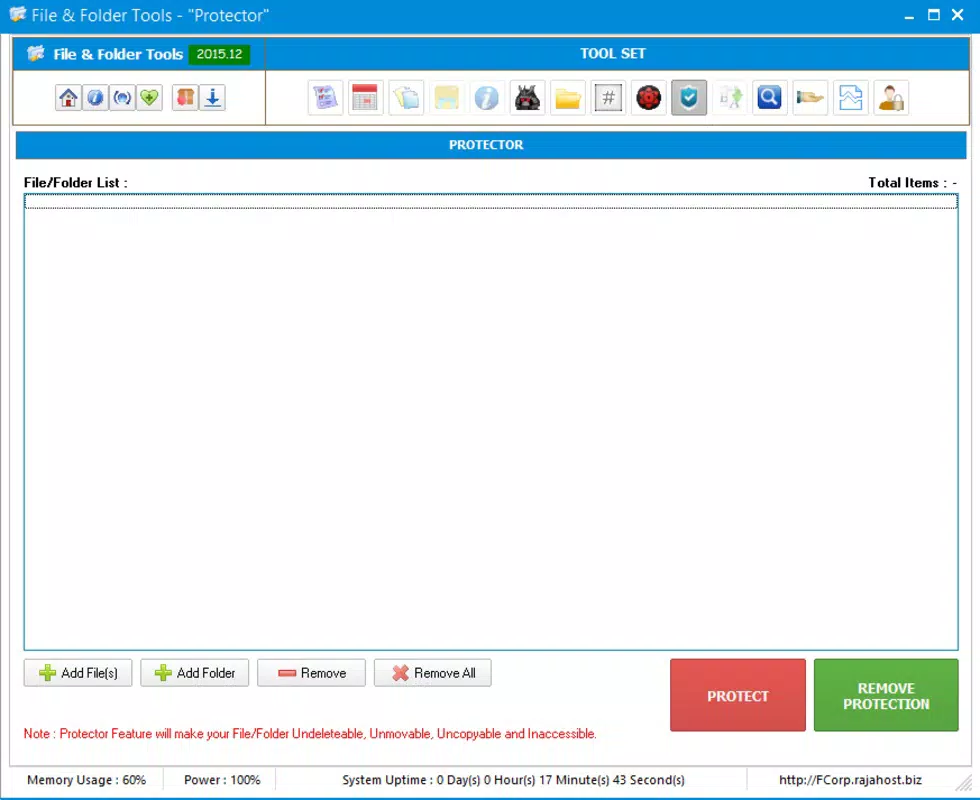The height and width of the screenshot is (800, 980).
Task: Open the magnifier search tool icon
Action: pyautogui.click(x=769, y=98)
